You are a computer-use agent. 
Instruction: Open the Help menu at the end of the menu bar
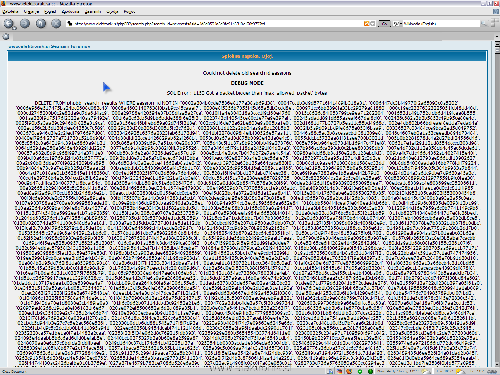click(x=129, y=12)
